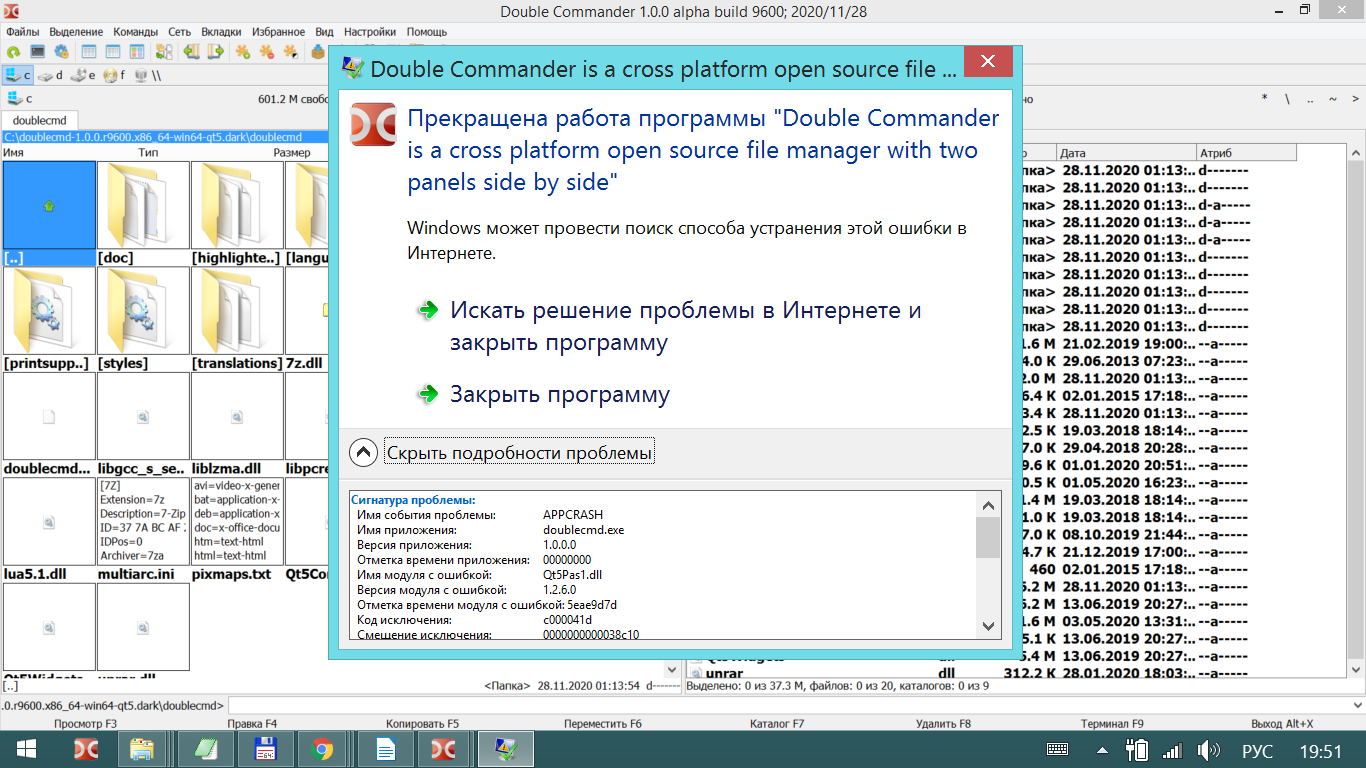Select network drive \\ in drive bar

pyautogui.click(x=148, y=75)
